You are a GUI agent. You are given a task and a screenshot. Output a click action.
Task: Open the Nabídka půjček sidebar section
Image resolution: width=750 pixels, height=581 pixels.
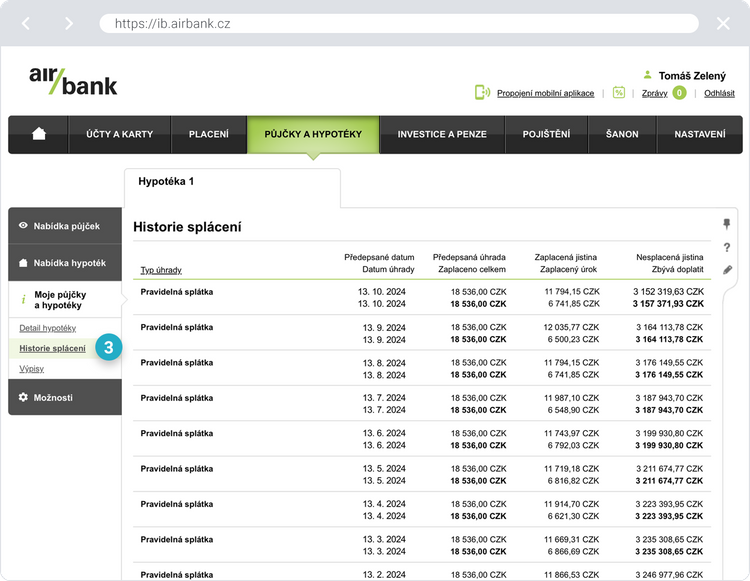click(x=65, y=226)
